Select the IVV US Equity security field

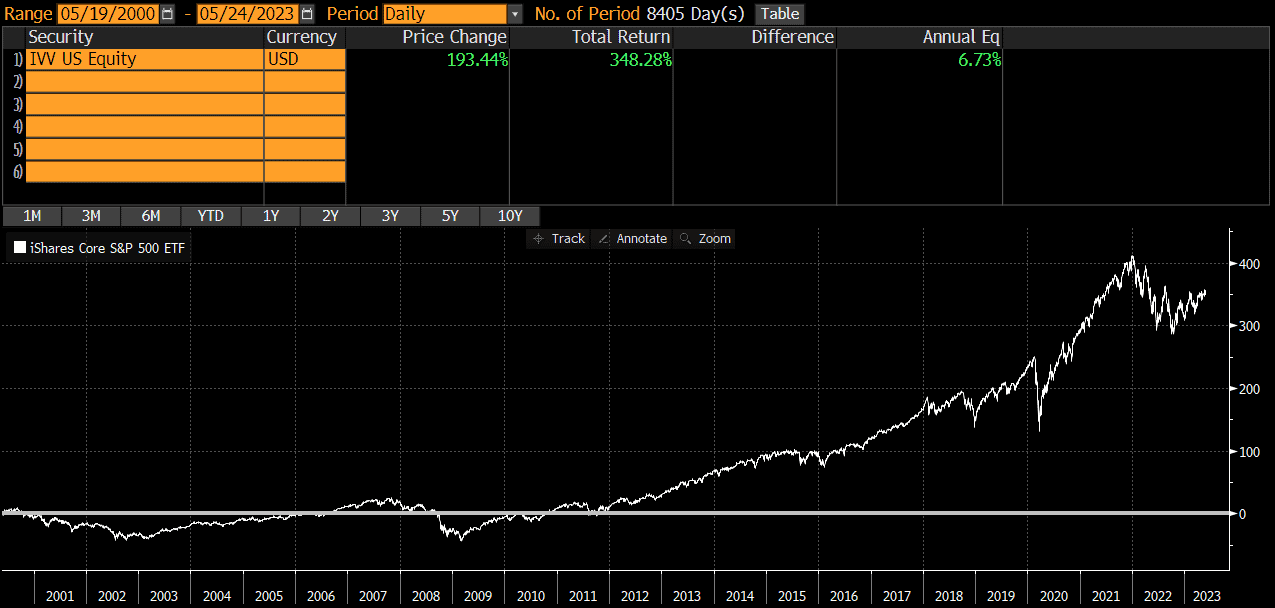click(144, 59)
